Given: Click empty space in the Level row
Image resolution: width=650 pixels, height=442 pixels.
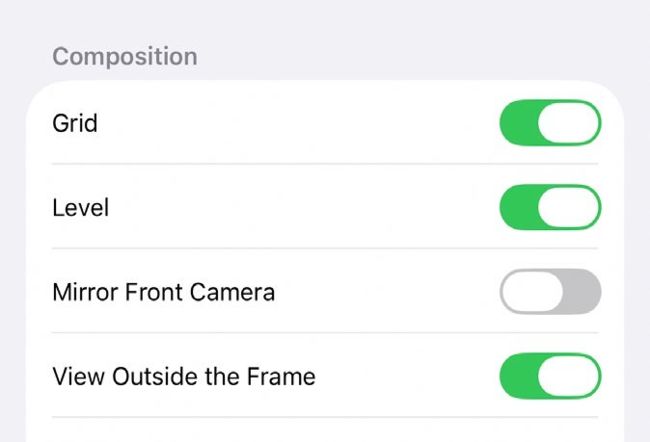Looking at the screenshot, I should coord(300,208).
